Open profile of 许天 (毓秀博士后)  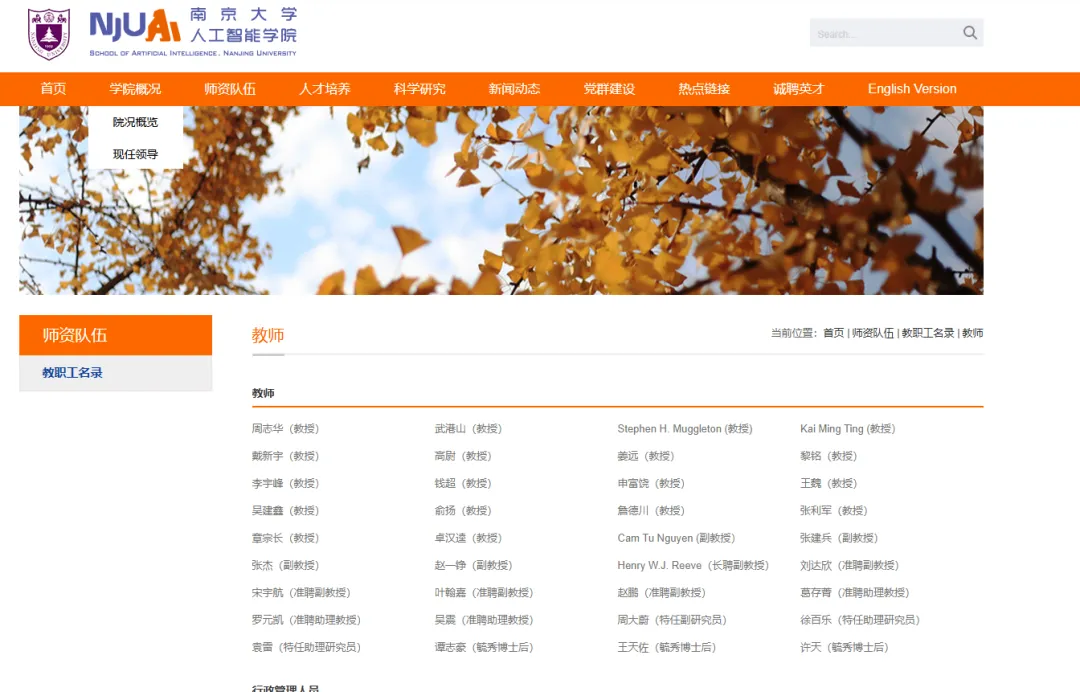[844, 647]
